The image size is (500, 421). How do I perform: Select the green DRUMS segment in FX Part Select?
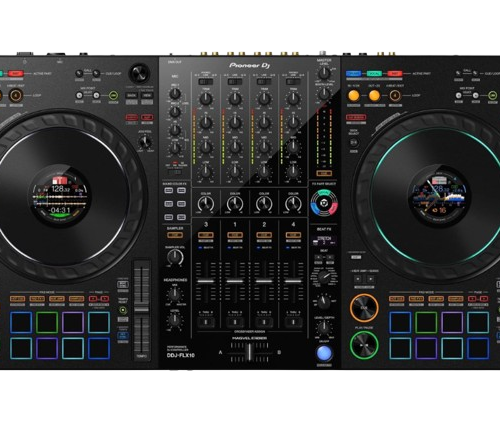click(324, 193)
